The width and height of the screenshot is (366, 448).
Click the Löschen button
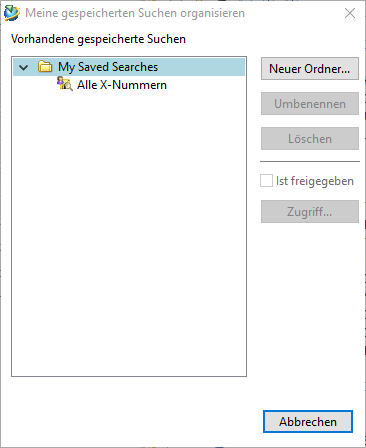click(x=310, y=139)
